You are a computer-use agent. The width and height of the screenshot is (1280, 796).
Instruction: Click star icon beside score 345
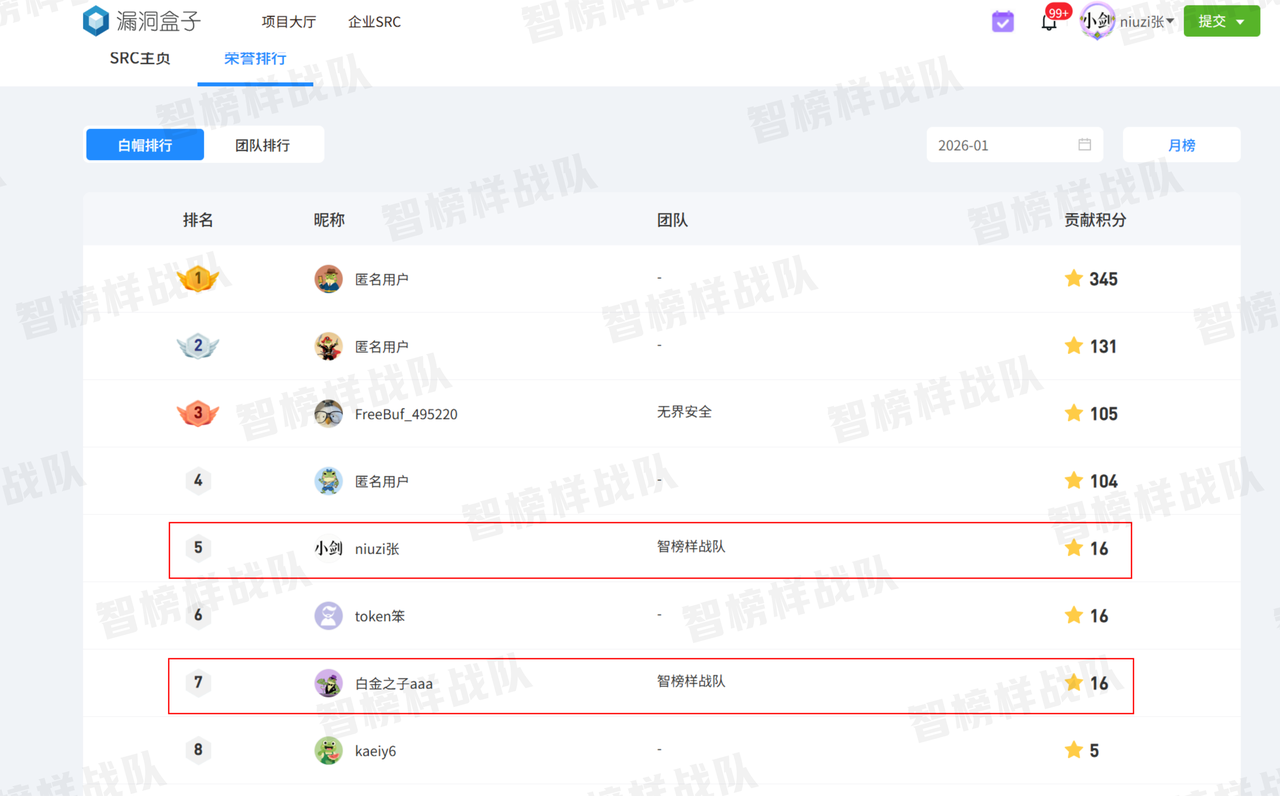pyautogui.click(x=1074, y=278)
